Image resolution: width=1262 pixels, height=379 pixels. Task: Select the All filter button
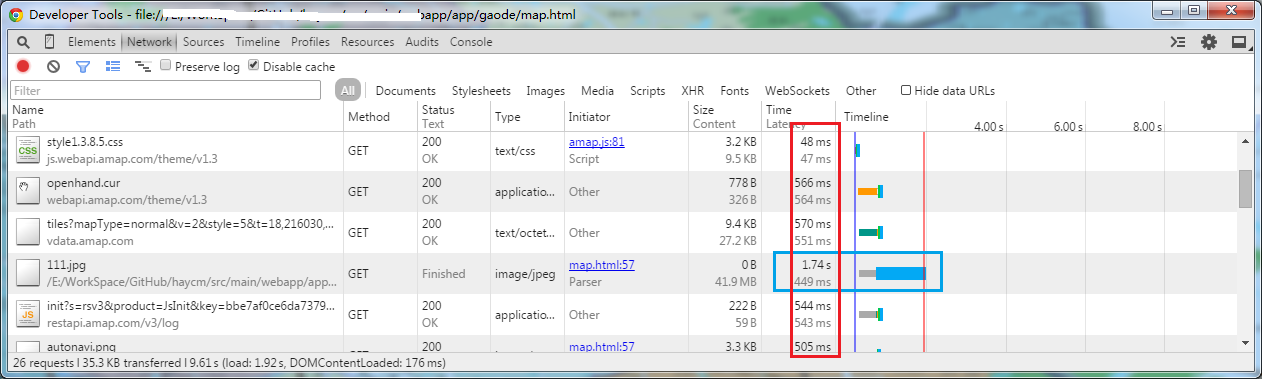point(347,90)
